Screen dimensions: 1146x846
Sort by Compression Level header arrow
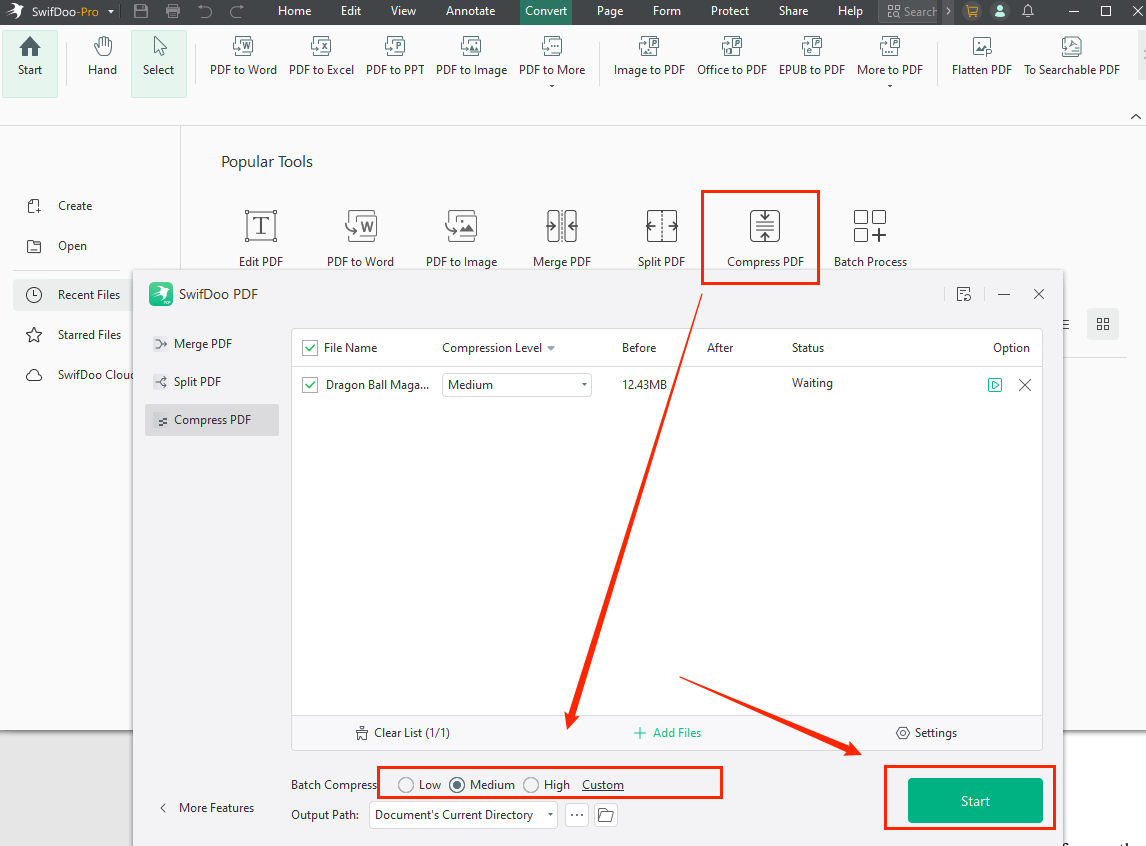tap(551, 348)
